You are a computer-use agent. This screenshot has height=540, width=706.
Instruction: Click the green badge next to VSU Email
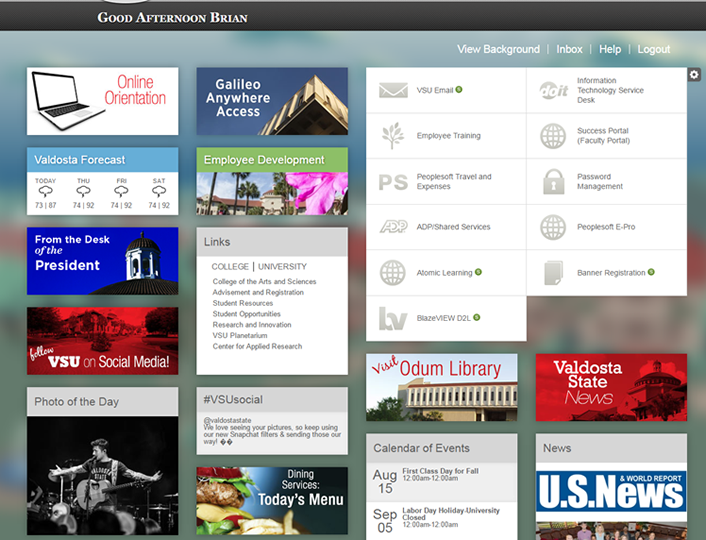459,89
